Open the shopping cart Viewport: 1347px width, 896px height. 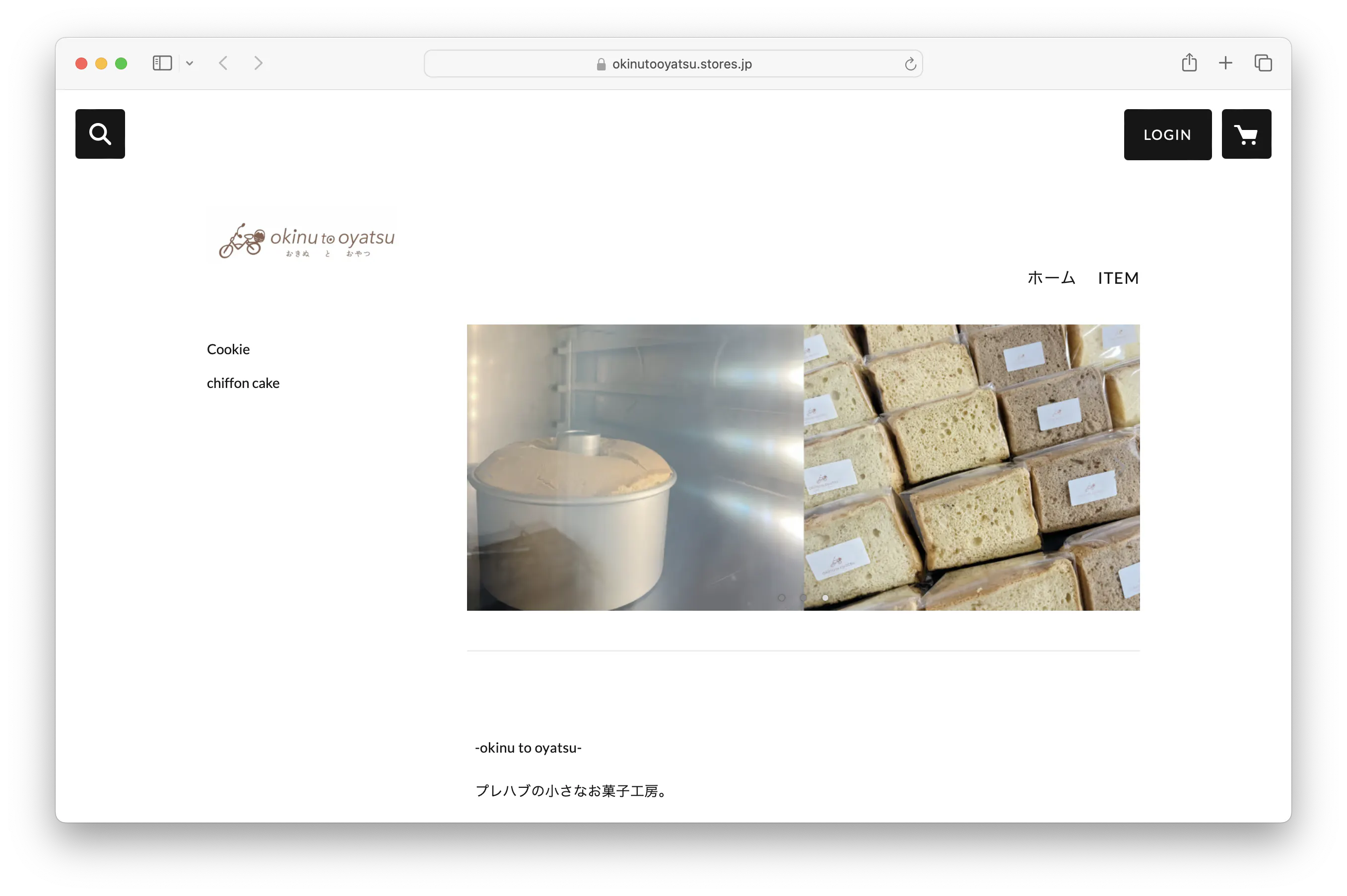pyautogui.click(x=1246, y=134)
